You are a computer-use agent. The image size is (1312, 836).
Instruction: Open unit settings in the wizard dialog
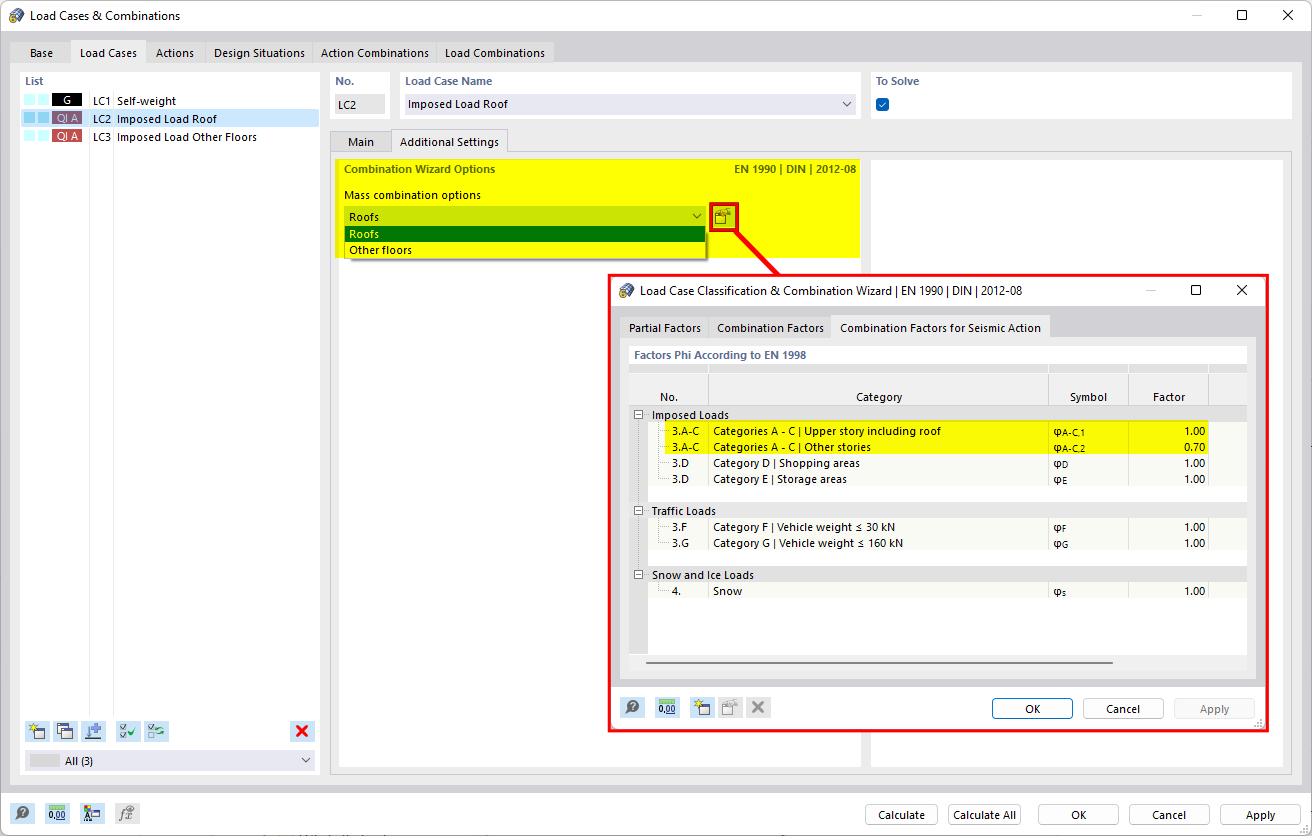pos(667,707)
